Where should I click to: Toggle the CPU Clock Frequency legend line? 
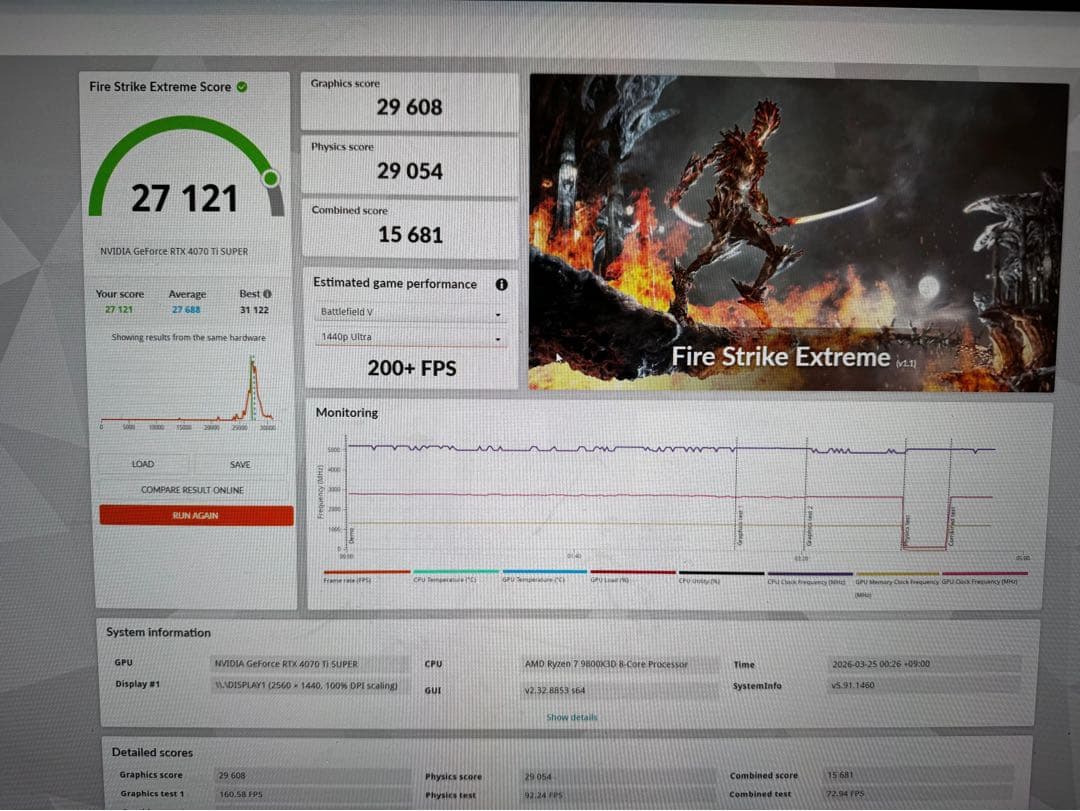click(810, 577)
